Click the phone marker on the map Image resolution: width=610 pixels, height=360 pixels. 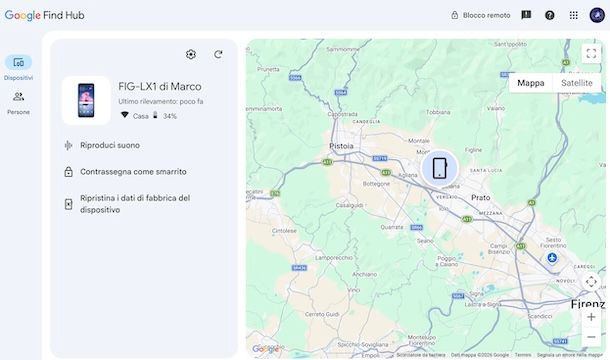click(x=440, y=168)
